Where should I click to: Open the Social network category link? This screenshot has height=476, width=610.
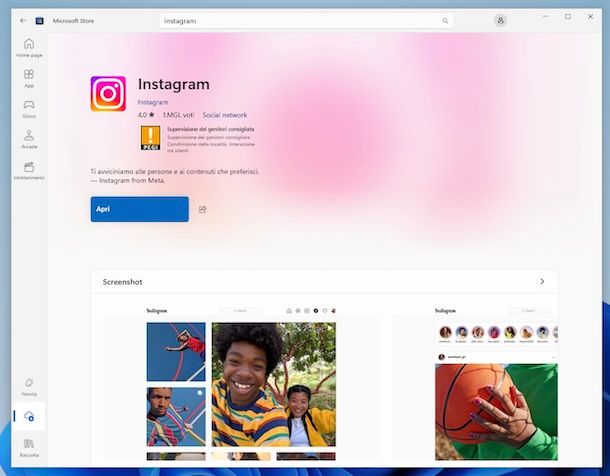[225, 115]
